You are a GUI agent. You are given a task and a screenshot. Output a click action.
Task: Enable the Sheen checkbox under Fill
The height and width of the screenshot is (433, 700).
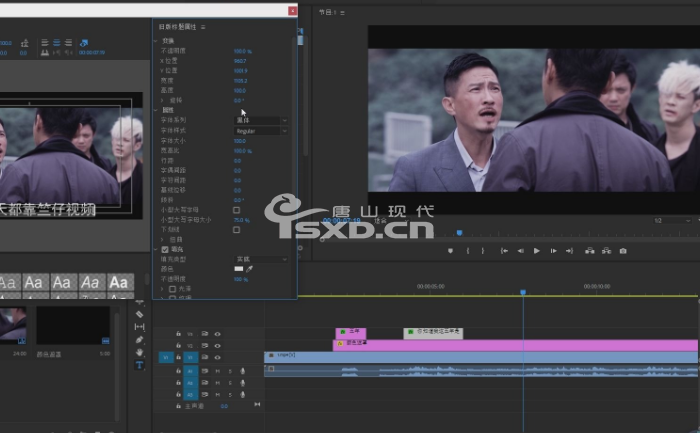point(172,289)
